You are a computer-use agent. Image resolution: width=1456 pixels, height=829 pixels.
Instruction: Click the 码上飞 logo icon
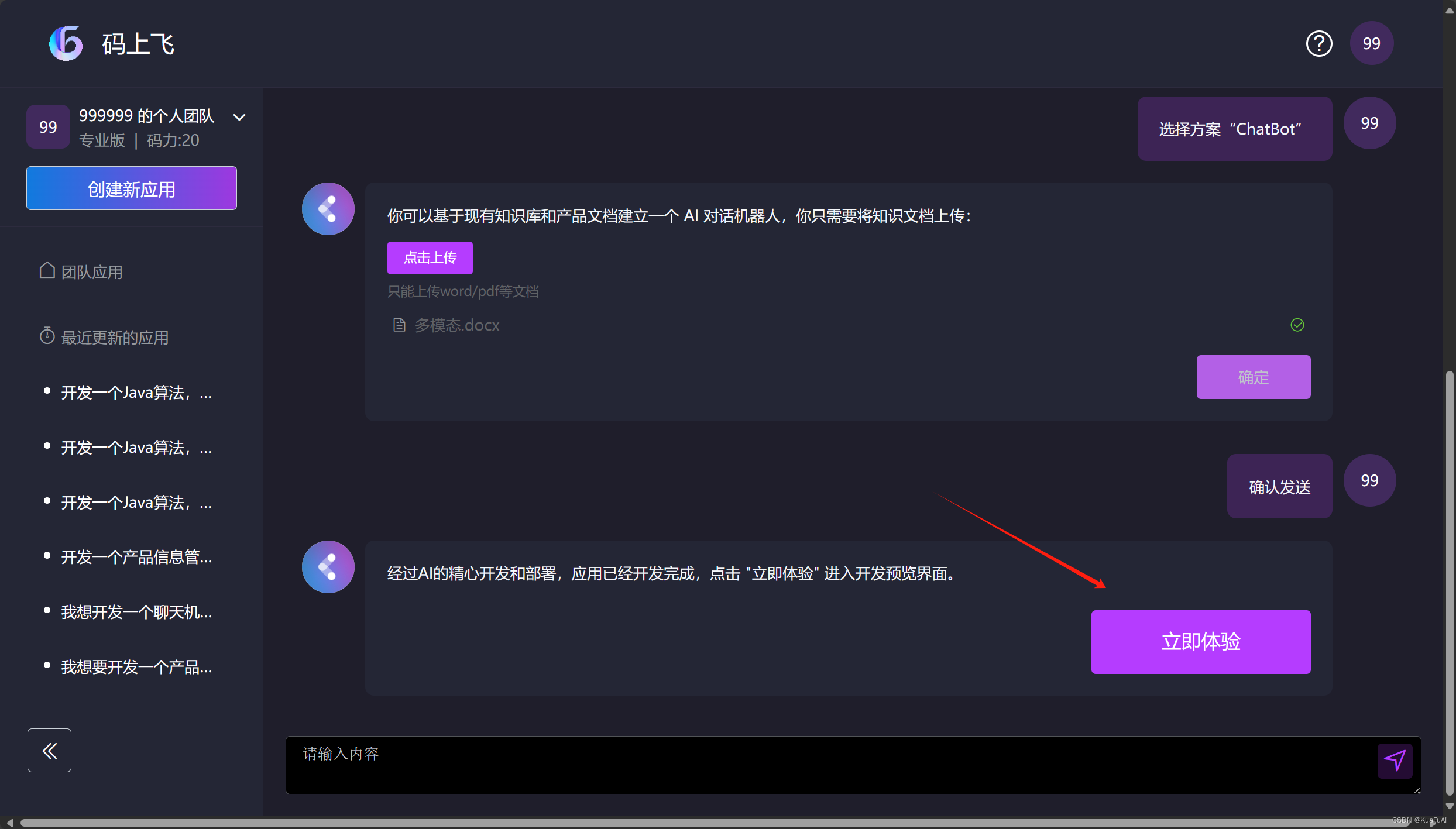coord(66,44)
